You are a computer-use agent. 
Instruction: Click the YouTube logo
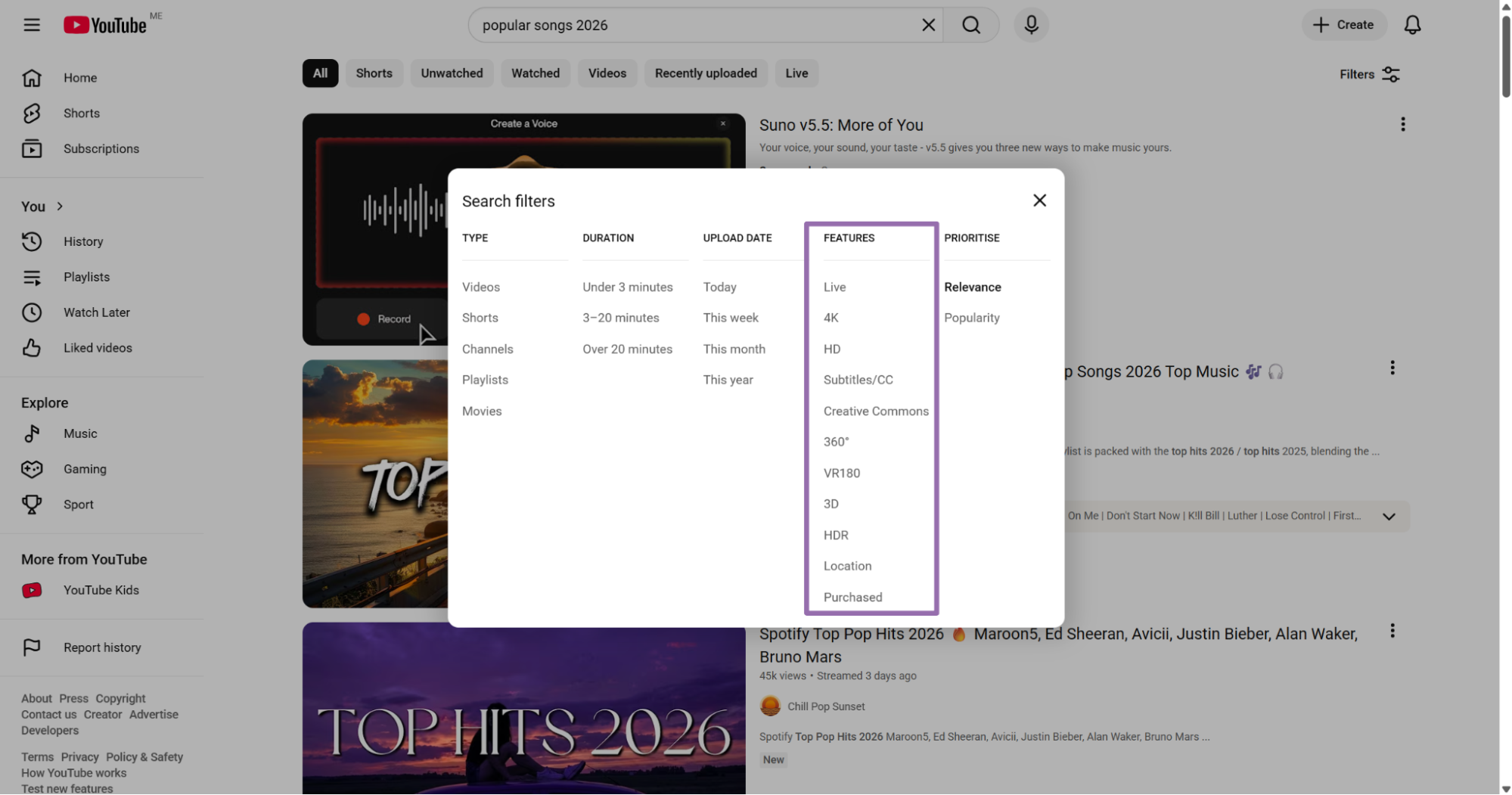click(x=105, y=25)
